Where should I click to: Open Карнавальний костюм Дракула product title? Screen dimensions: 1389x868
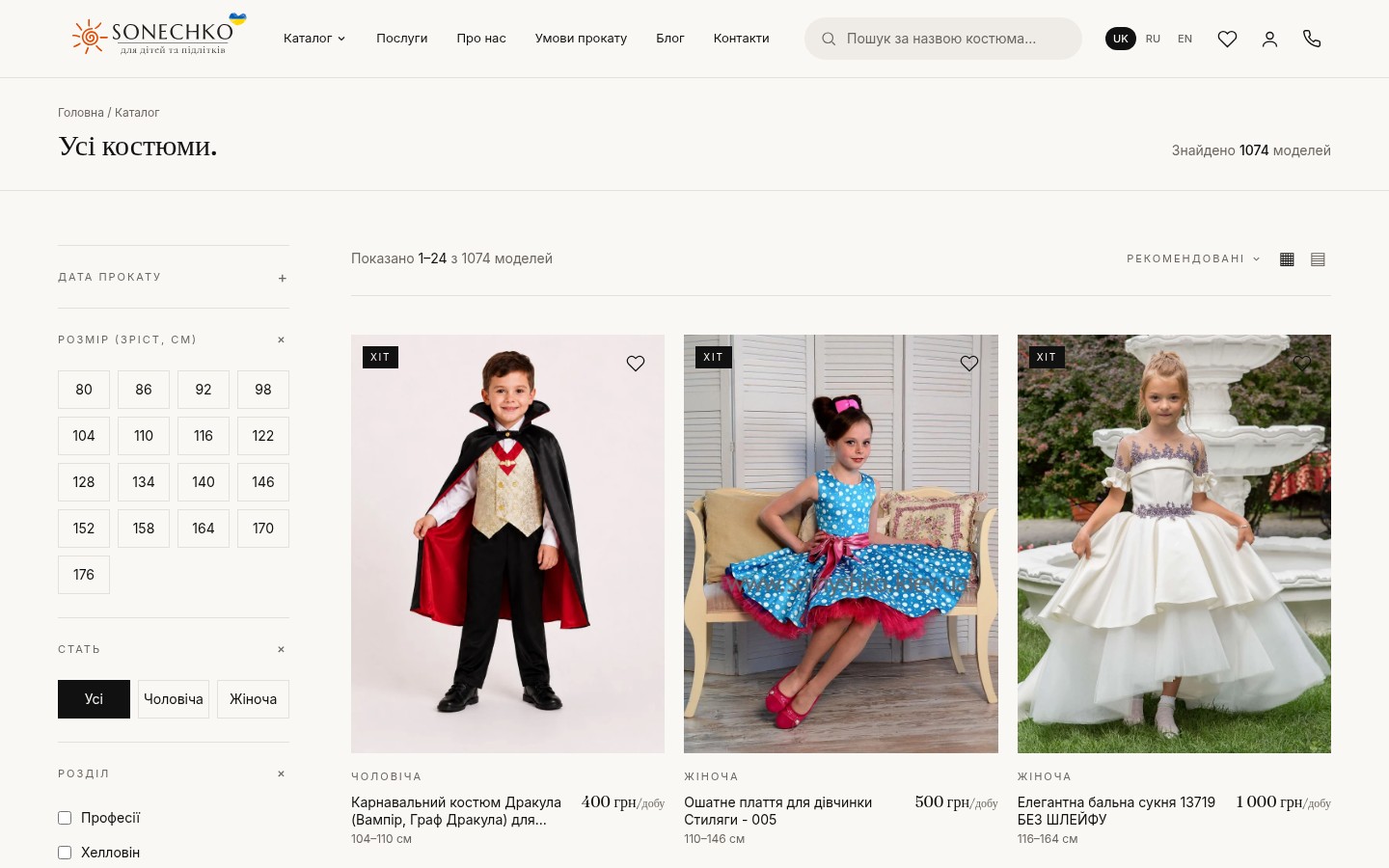click(456, 811)
